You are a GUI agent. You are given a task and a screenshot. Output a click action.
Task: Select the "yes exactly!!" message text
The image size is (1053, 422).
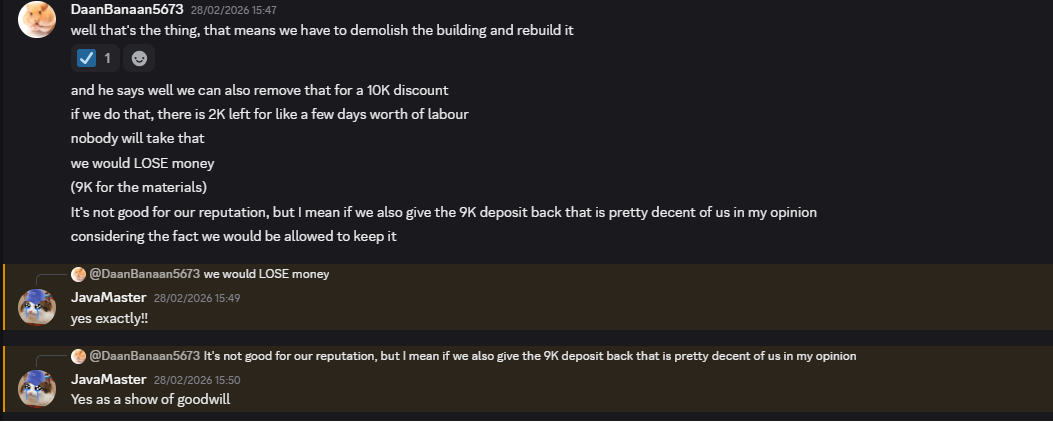(x=110, y=318)
